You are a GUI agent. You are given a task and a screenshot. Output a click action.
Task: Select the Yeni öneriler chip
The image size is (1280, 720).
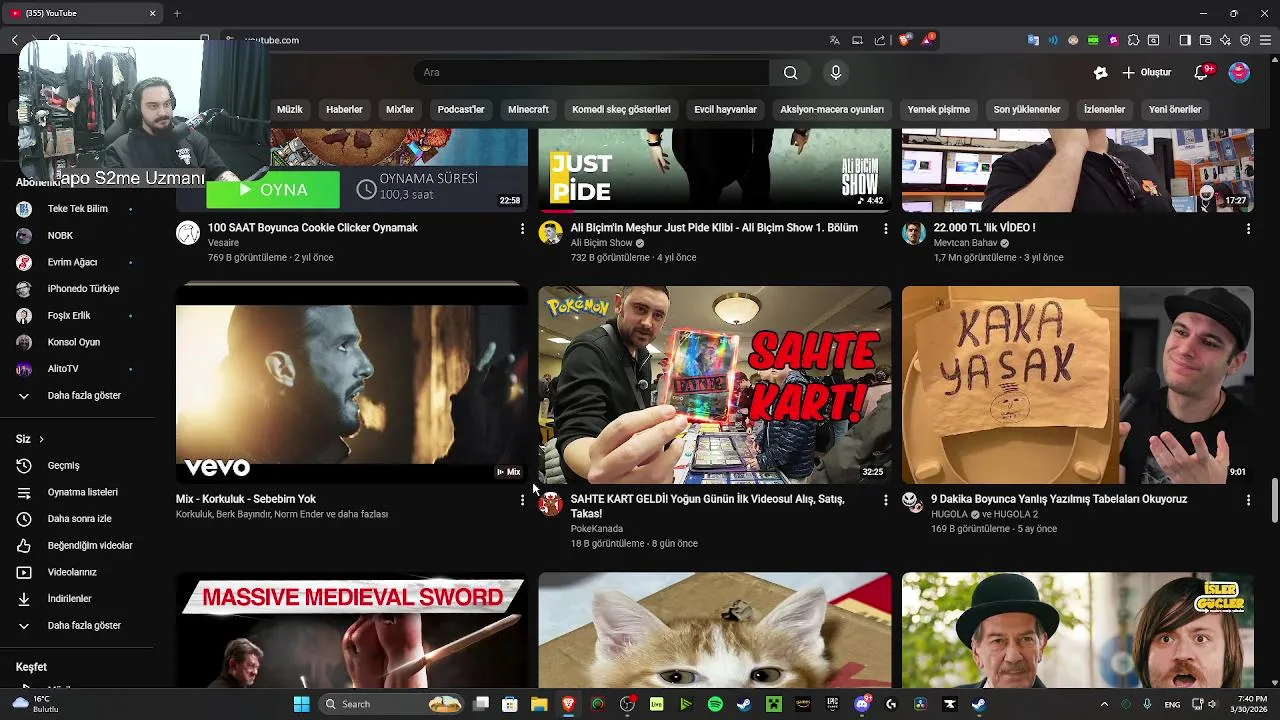pos(1175,109)
